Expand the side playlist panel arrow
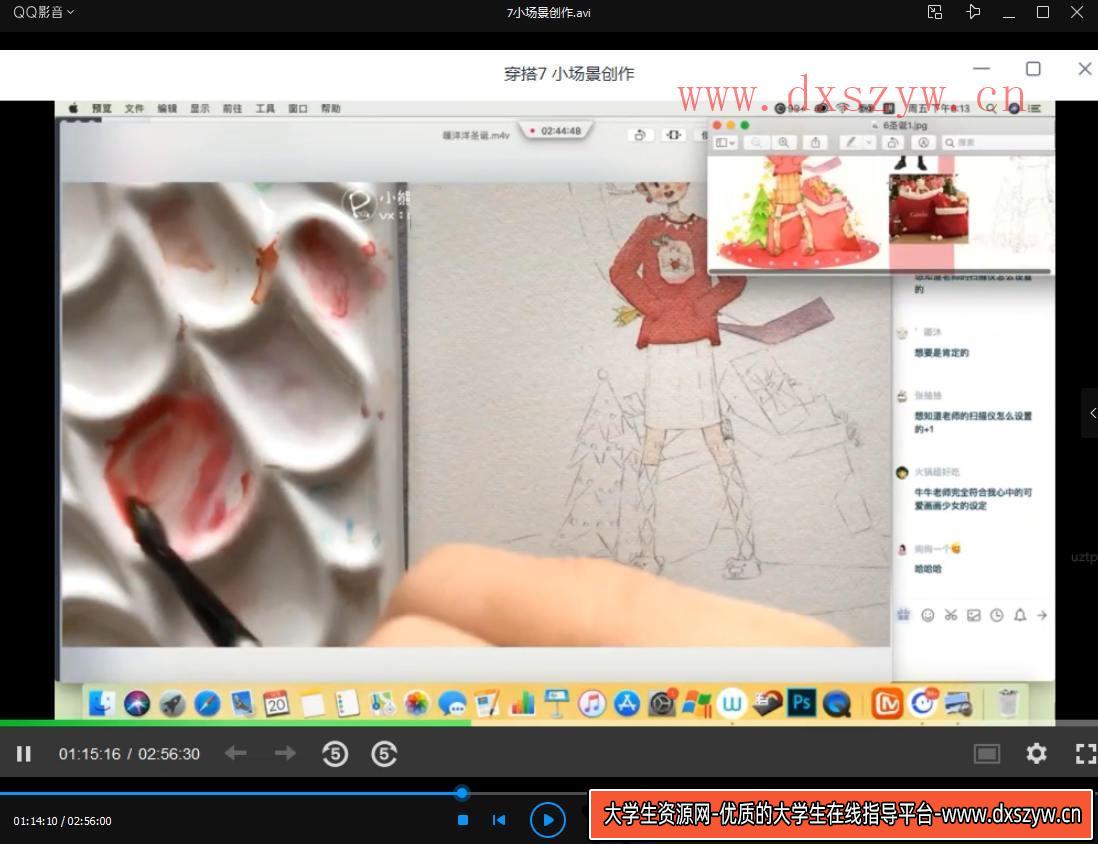Image resolution: width=1098 pixels, height=844 pixels. [1091, 413]
